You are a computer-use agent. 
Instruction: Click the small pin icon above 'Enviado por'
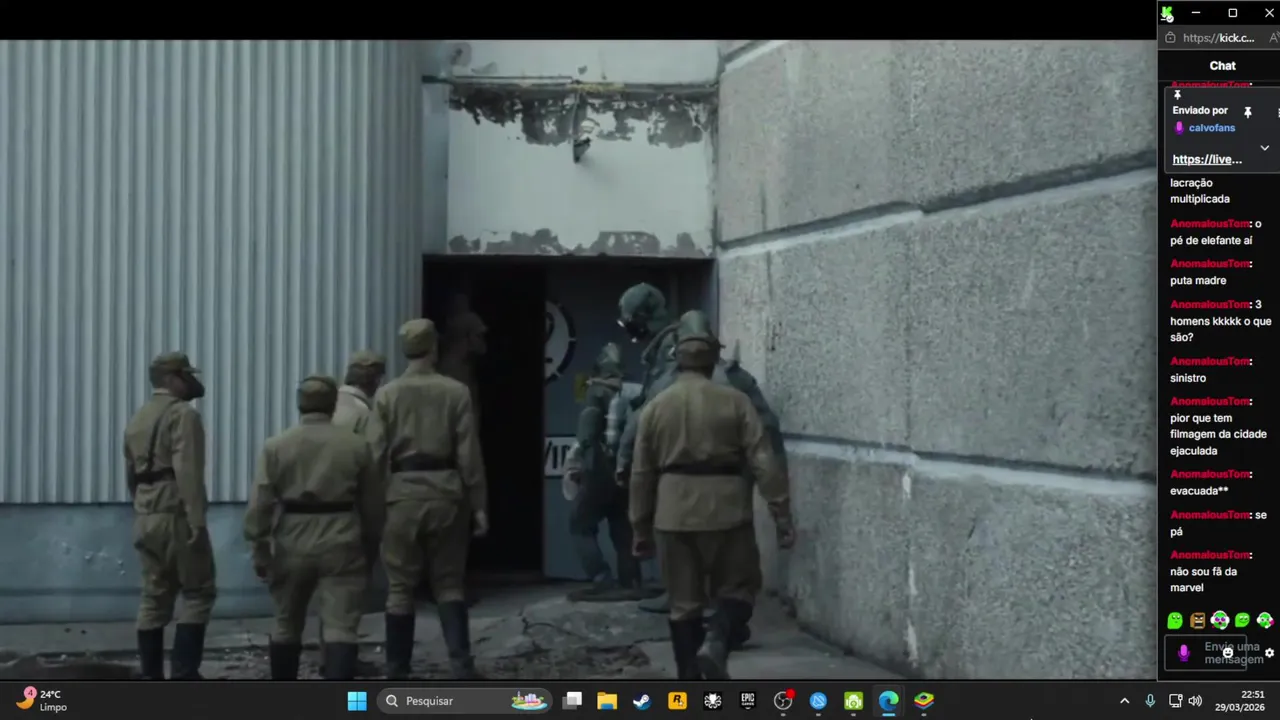1177,96
